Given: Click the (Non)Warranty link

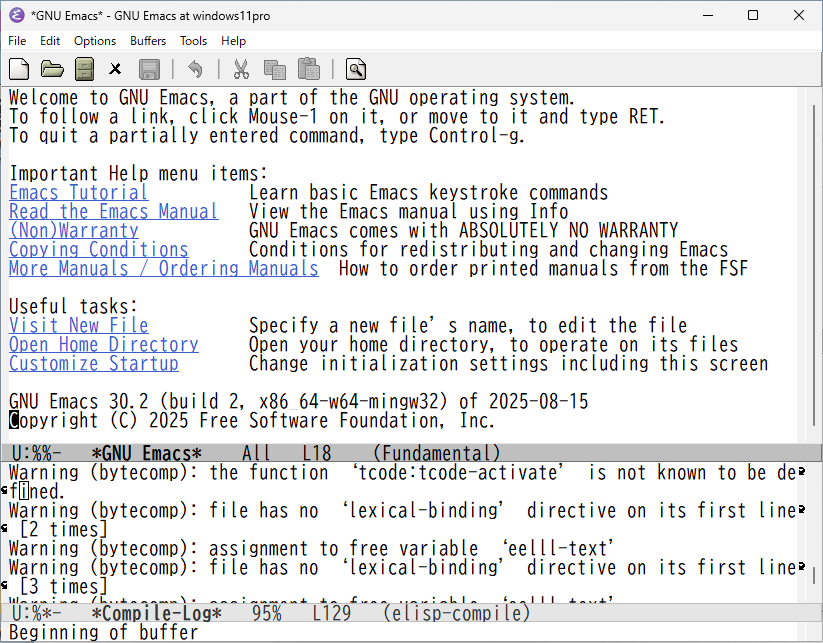Looking at the screenshot, I should pos(74,230).
